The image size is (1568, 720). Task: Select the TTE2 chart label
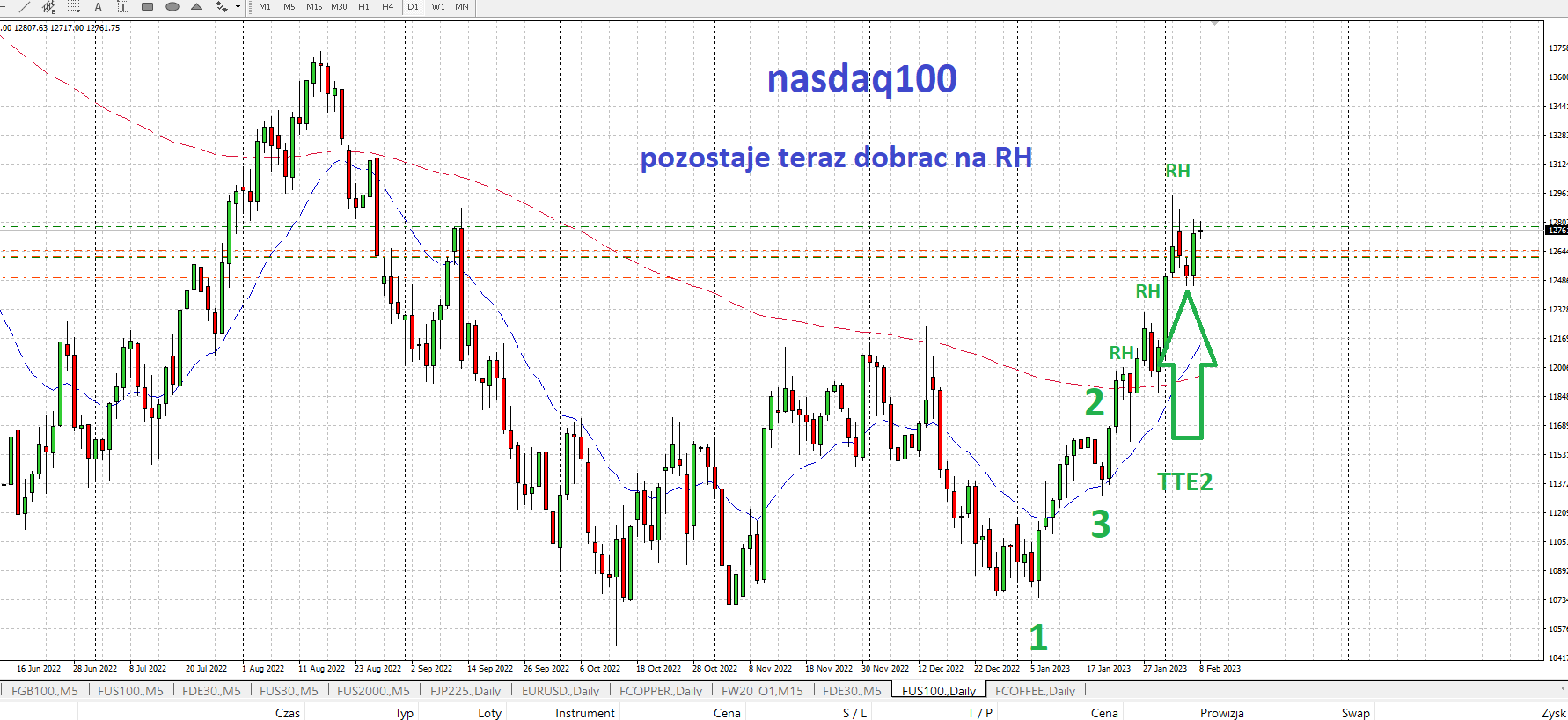point(1184,481)
